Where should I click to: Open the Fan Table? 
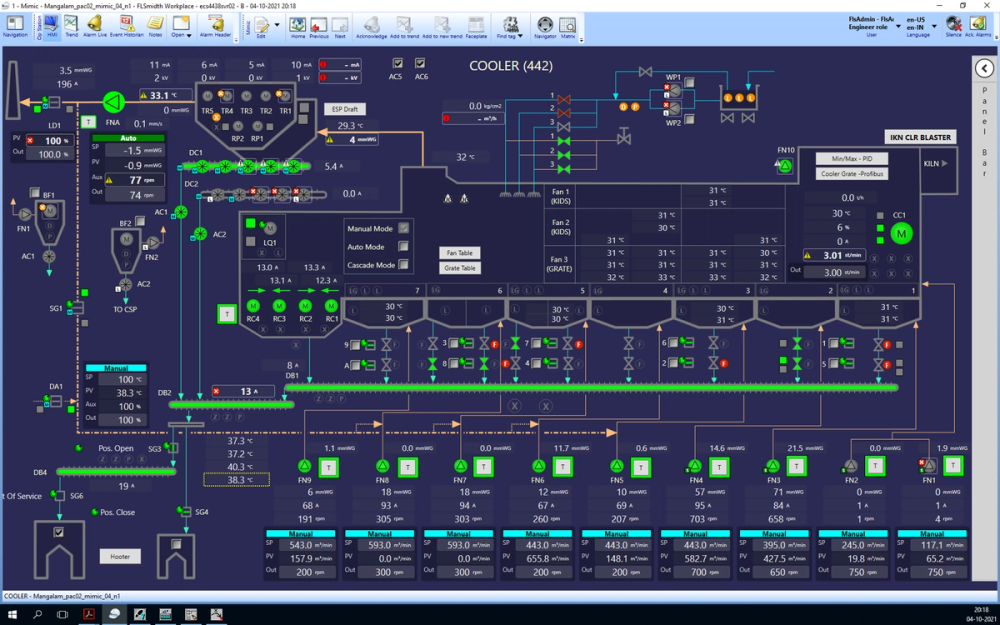458,253
